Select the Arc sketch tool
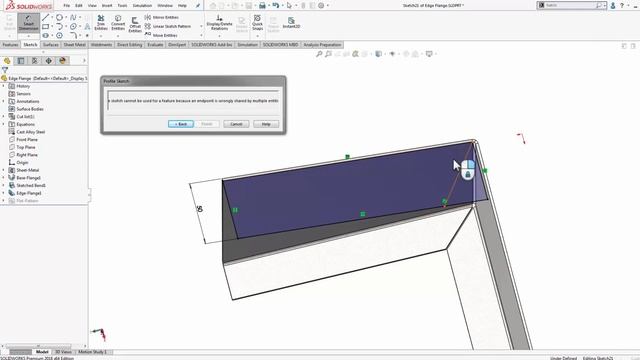 point(60,27)
